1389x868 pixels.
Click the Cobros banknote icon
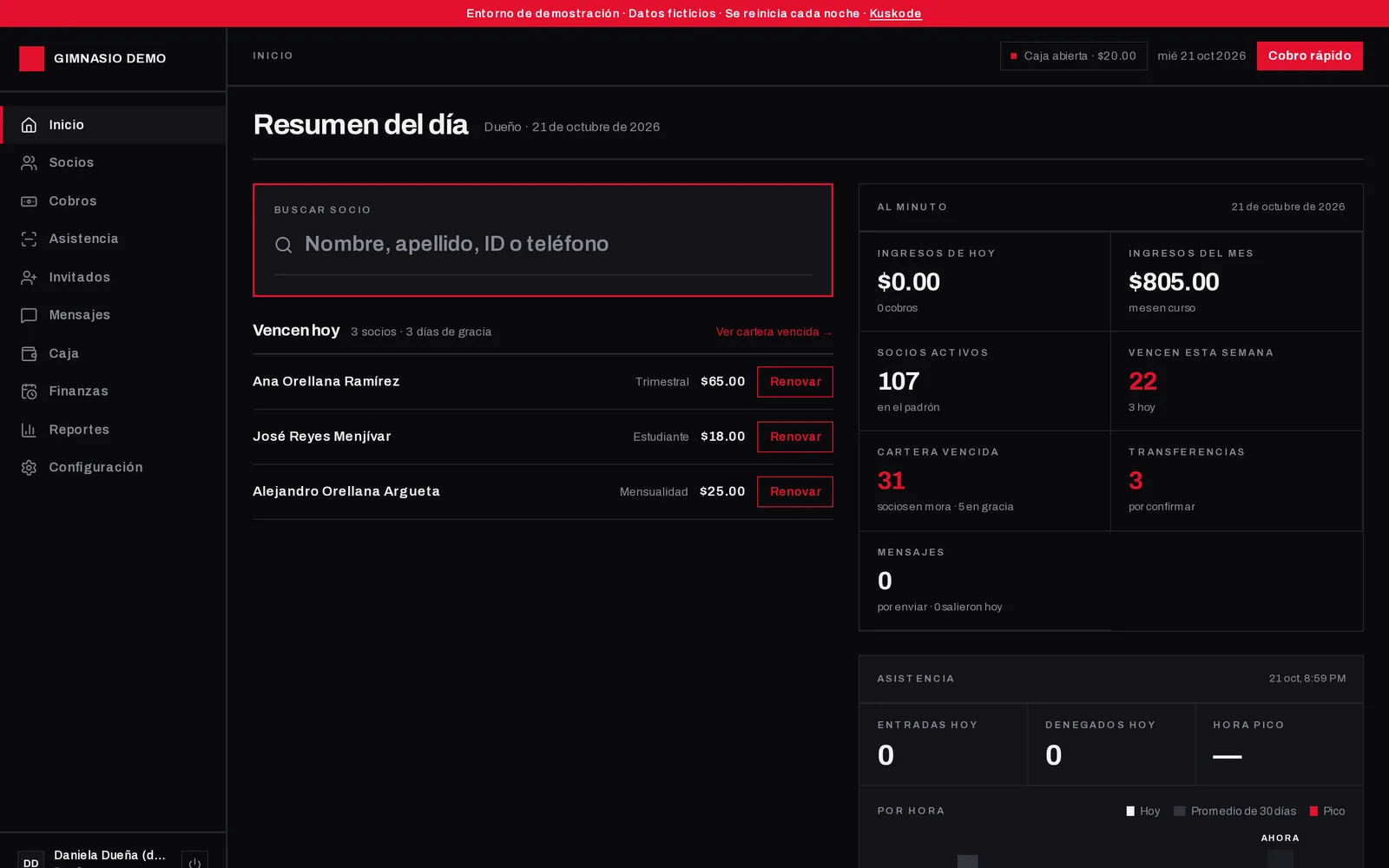point(29,201)
